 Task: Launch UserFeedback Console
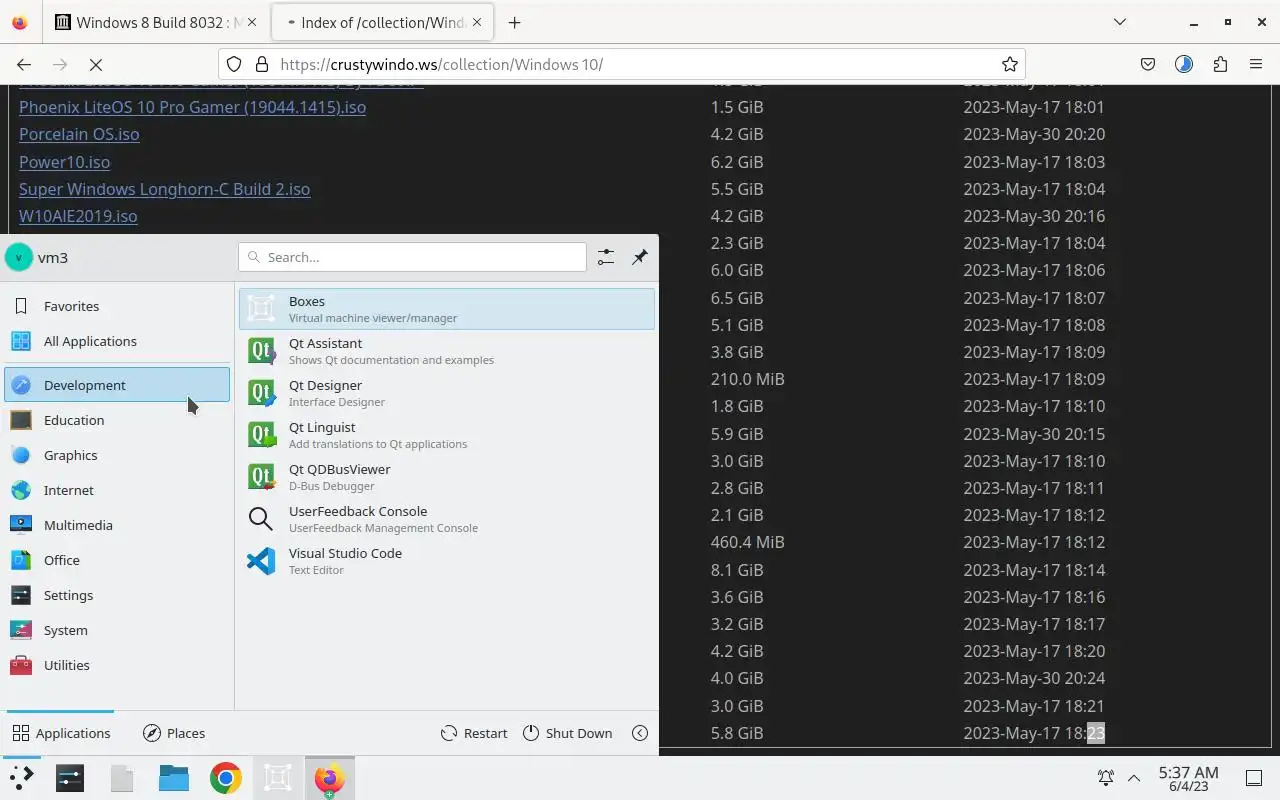point(446,519)
